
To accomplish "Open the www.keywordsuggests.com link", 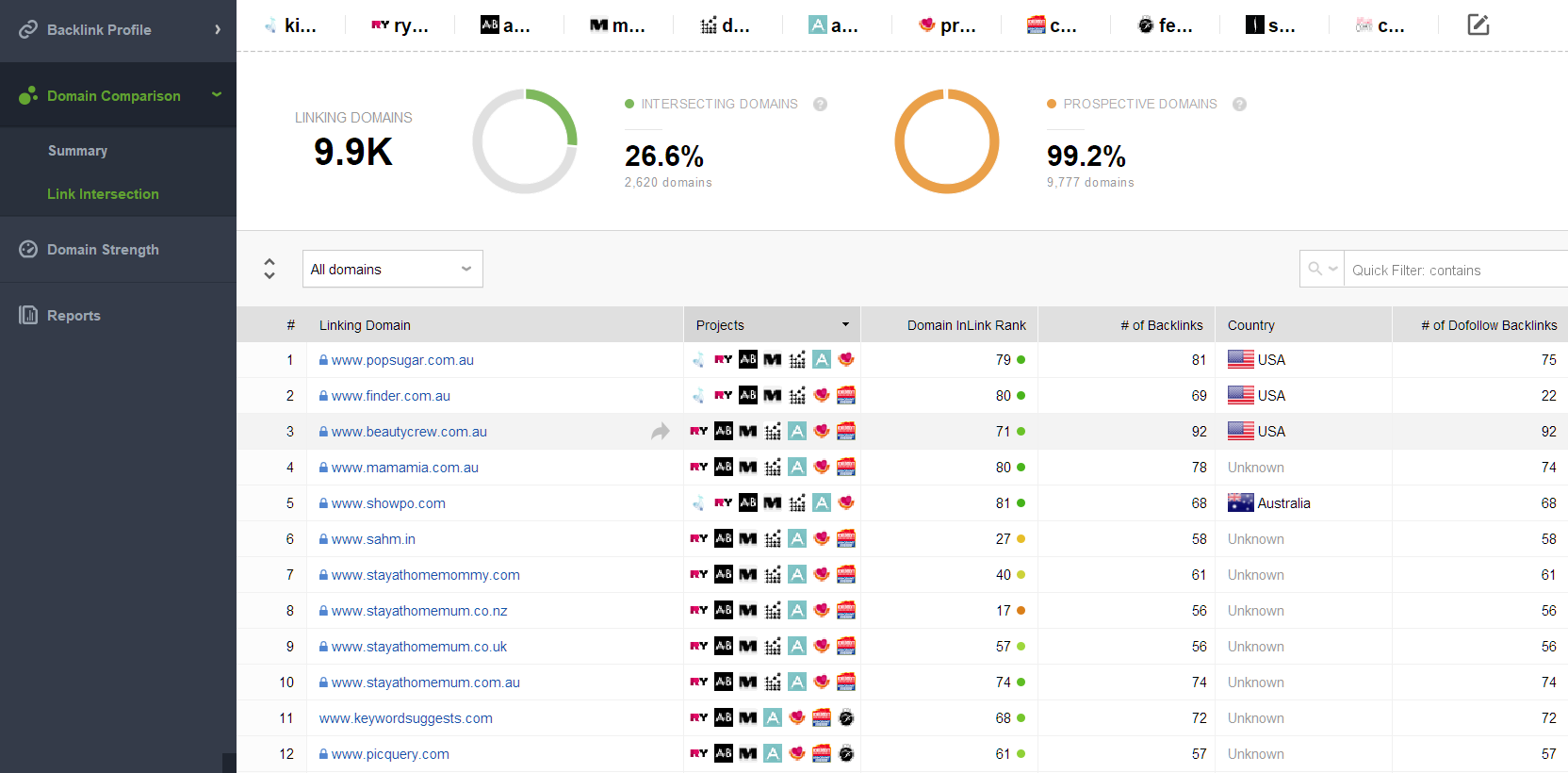I will 406,718.
